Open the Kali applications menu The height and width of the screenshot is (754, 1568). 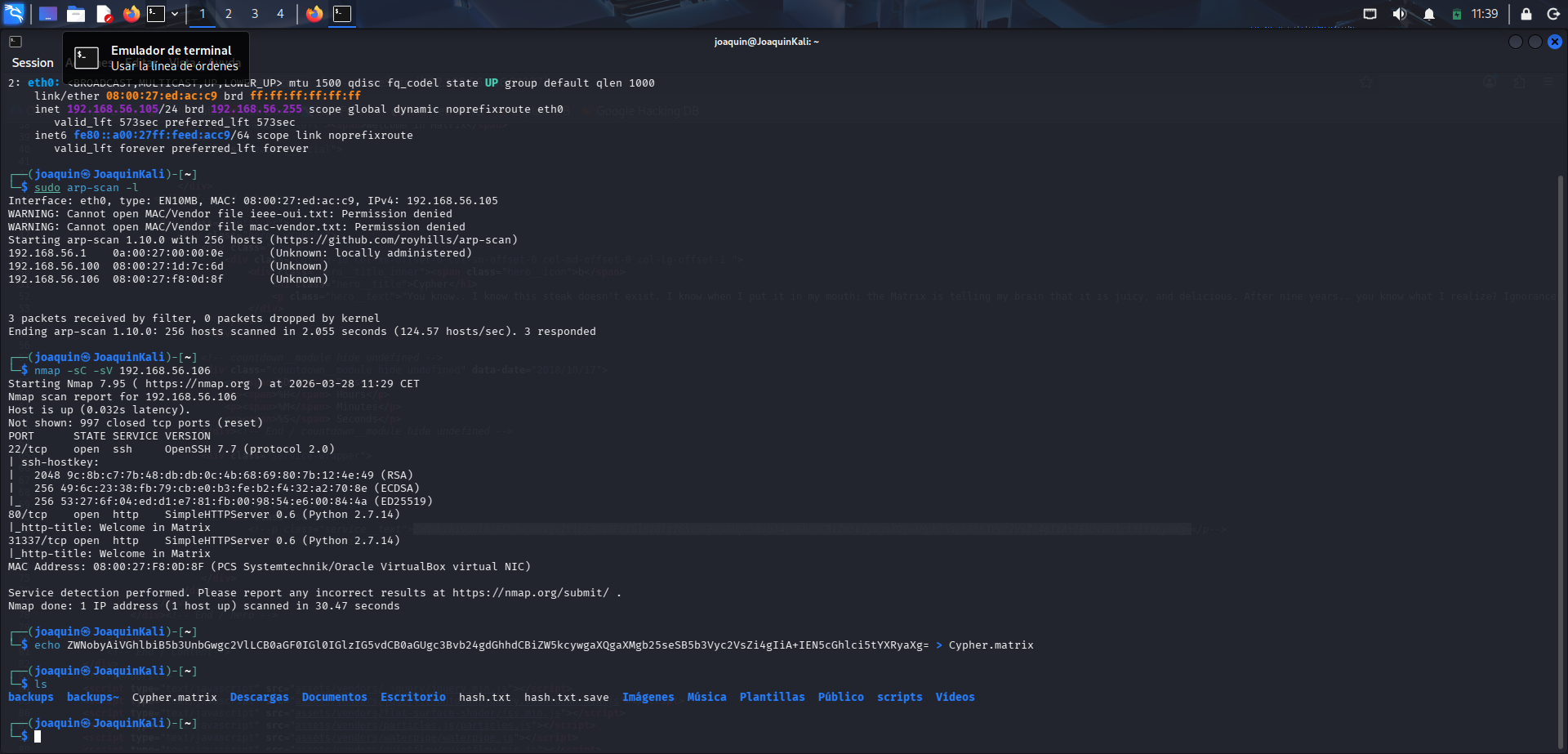pyautogui.click(x=15, y=14)
